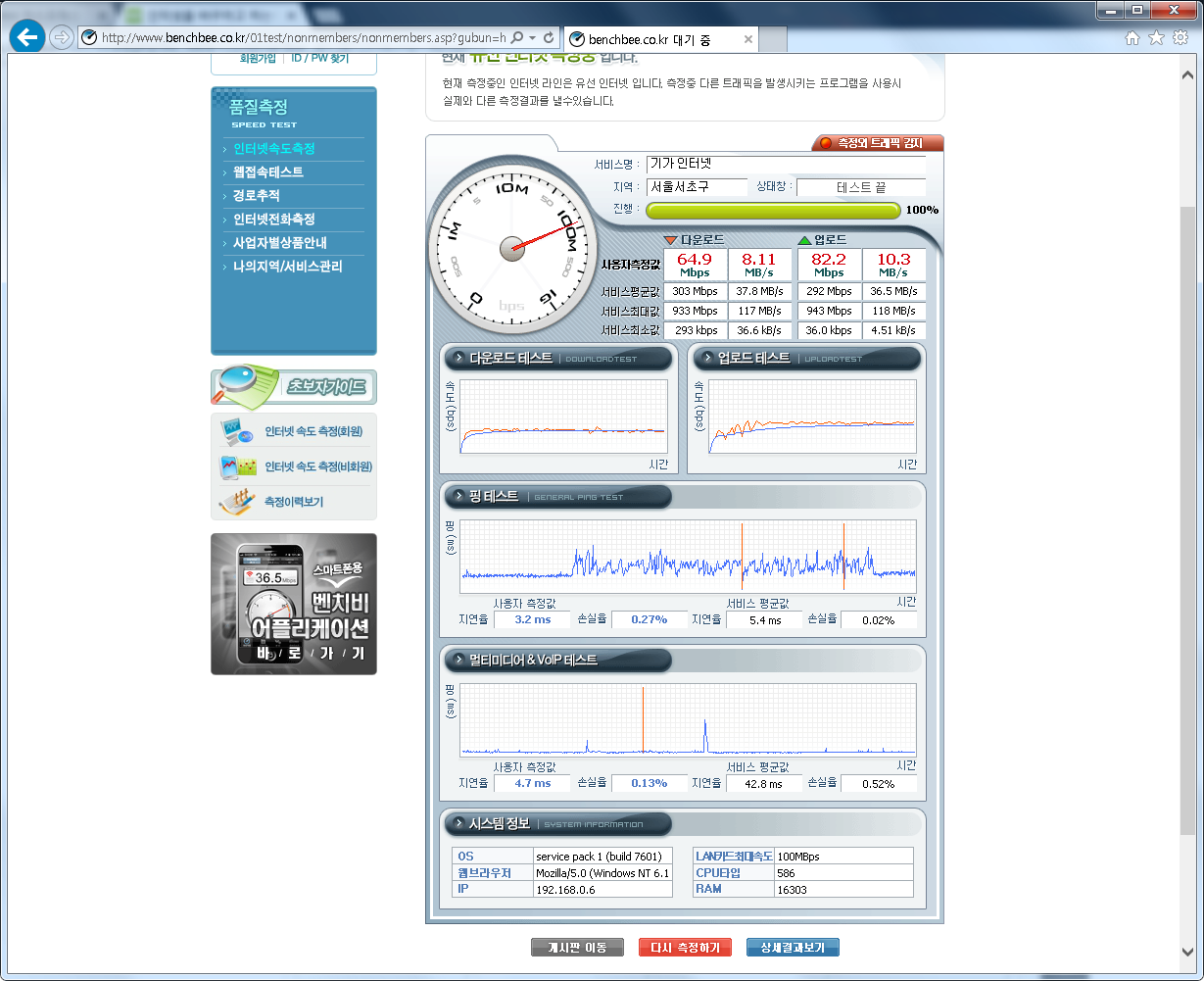Screen dimensions: 1204x981
Task: Select 경로추적 in the sidebar
Action: pyautogui.click(x=257, y=196)
